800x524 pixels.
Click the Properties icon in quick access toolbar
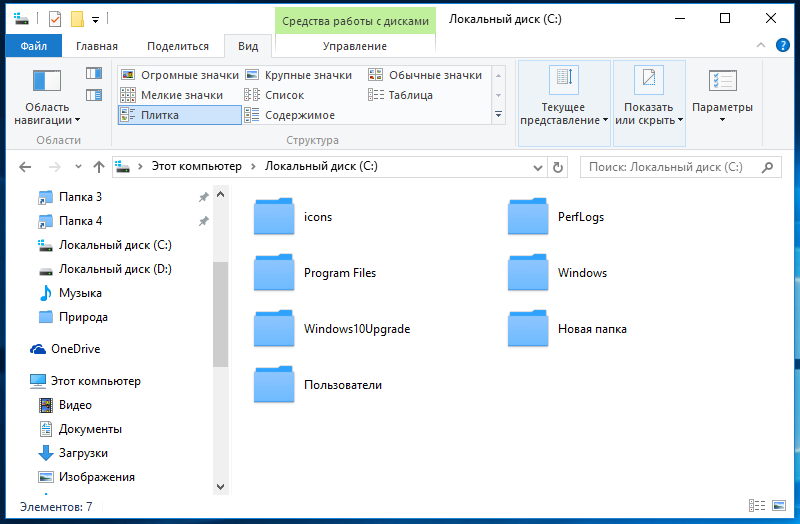55,19
